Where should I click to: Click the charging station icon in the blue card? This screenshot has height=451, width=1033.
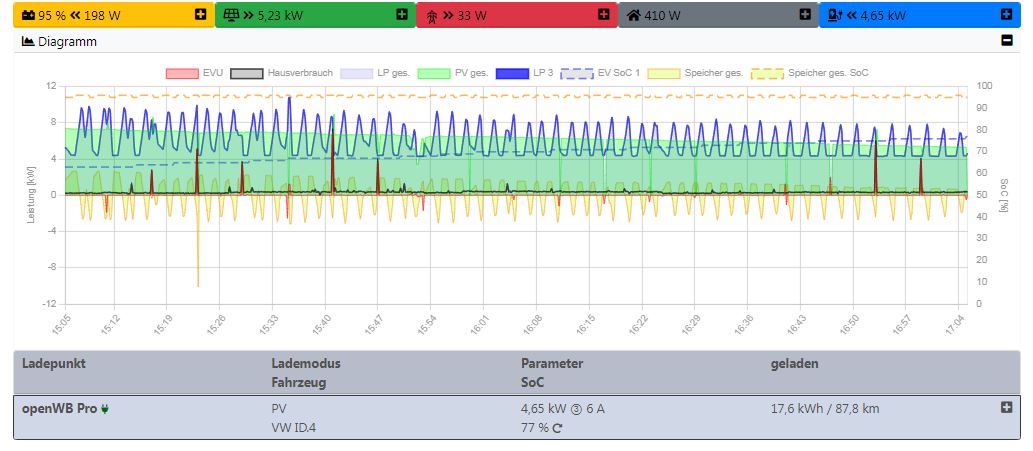[836, 15]
